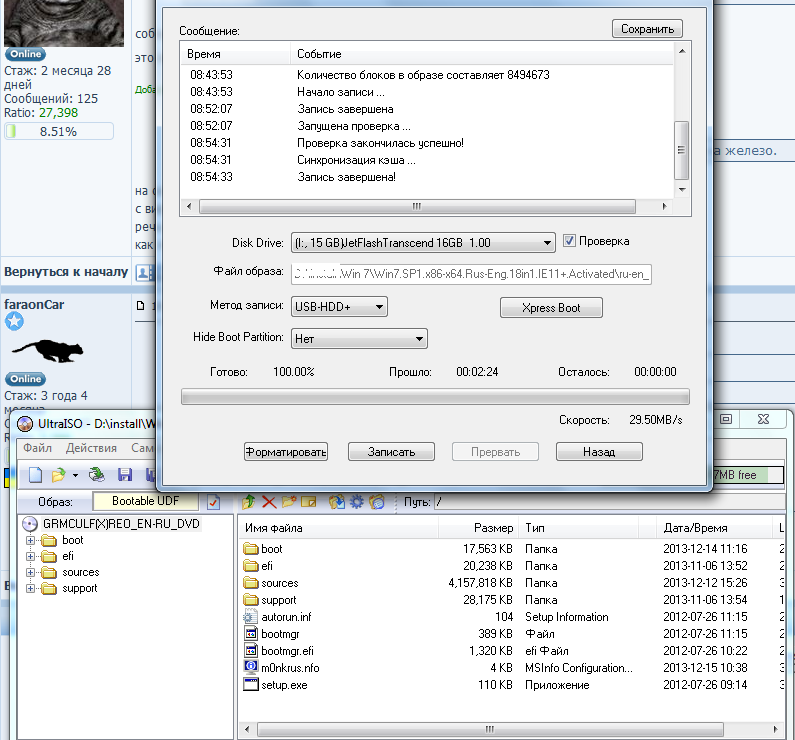
Task: Click the Extract files icon in image toolbar
Action: click(337, 502)
